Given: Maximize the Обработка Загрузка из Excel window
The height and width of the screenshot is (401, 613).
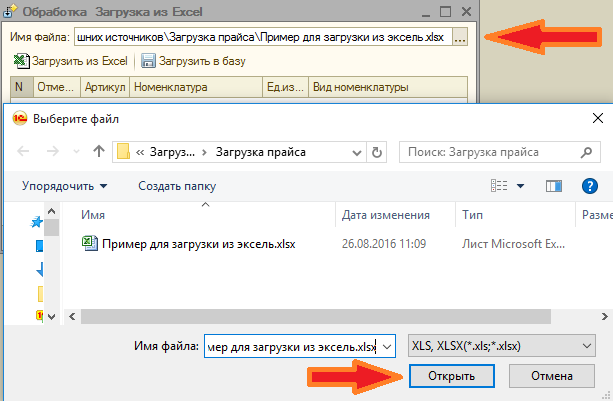Looking at the screenshot, I should click(445, 12).
